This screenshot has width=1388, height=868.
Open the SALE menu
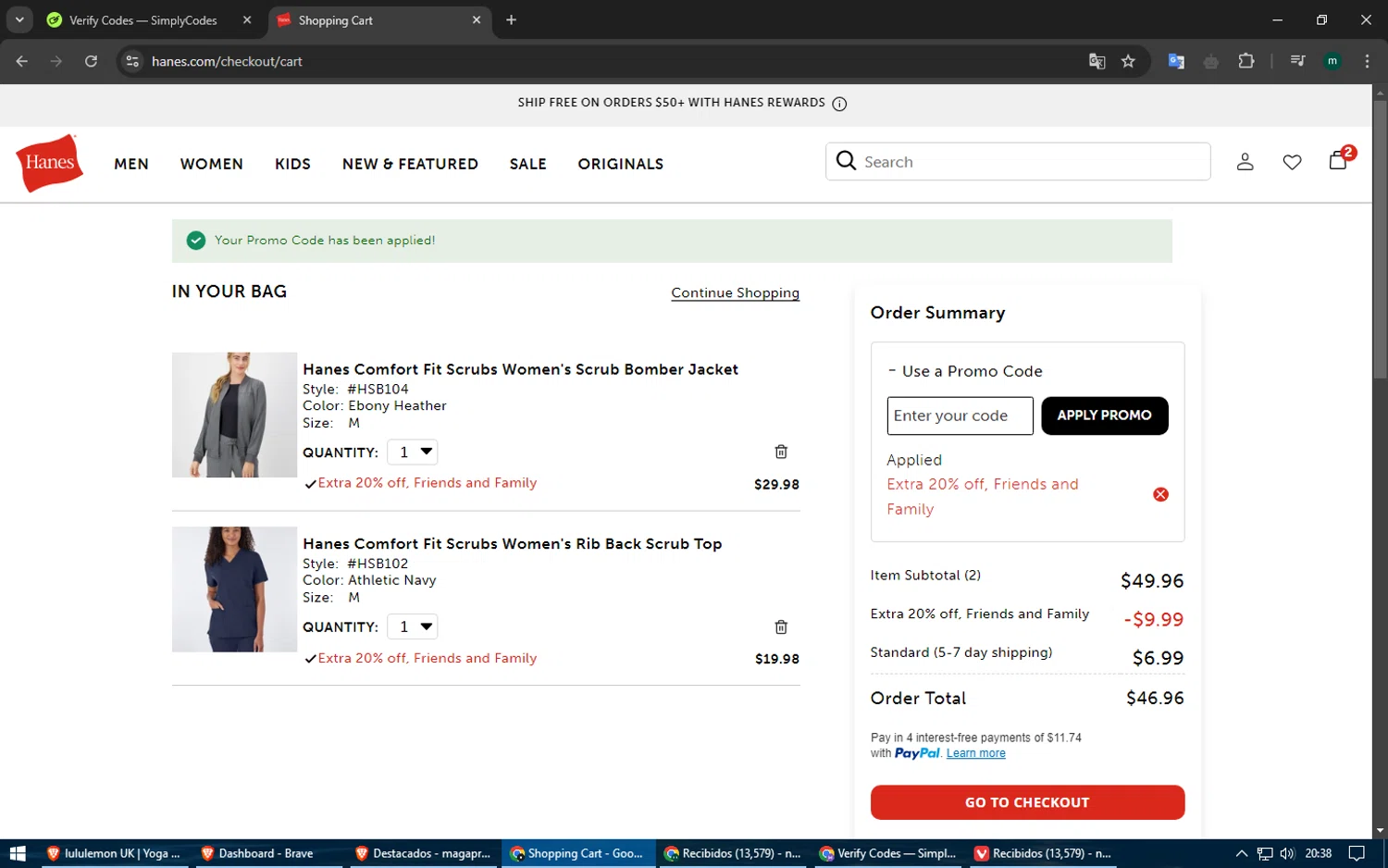(x=527, y=164)
